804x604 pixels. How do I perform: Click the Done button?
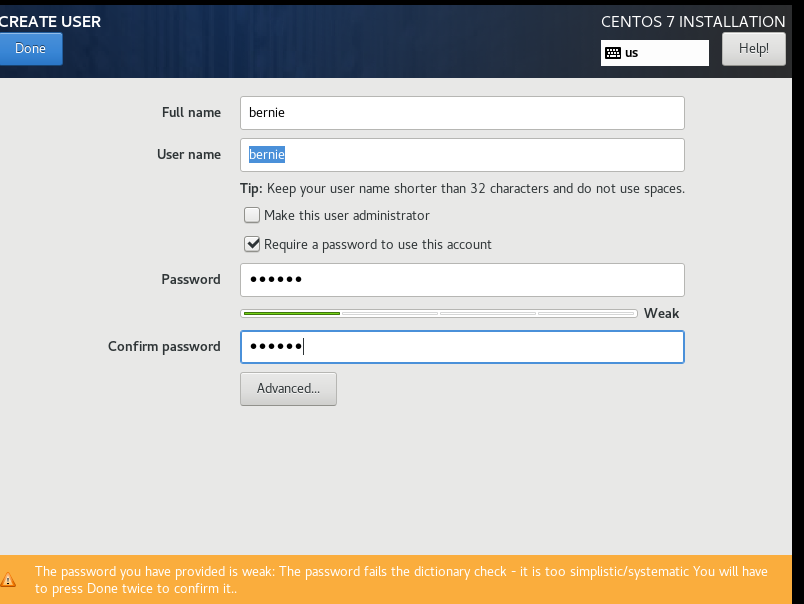point(30,49)
